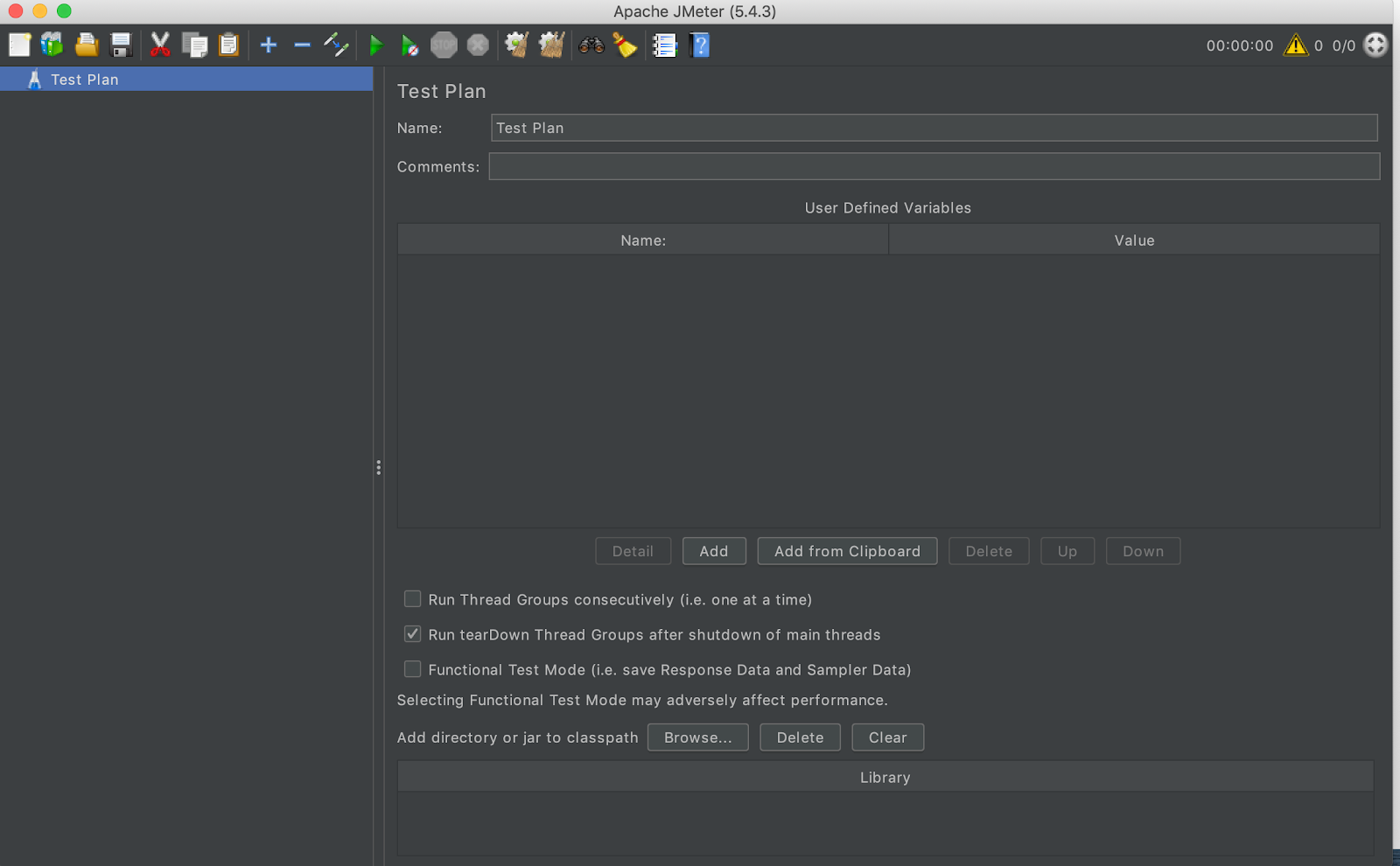Reset search with the yellow broom icon
The image size is (1400, 866).
[625, 45]
